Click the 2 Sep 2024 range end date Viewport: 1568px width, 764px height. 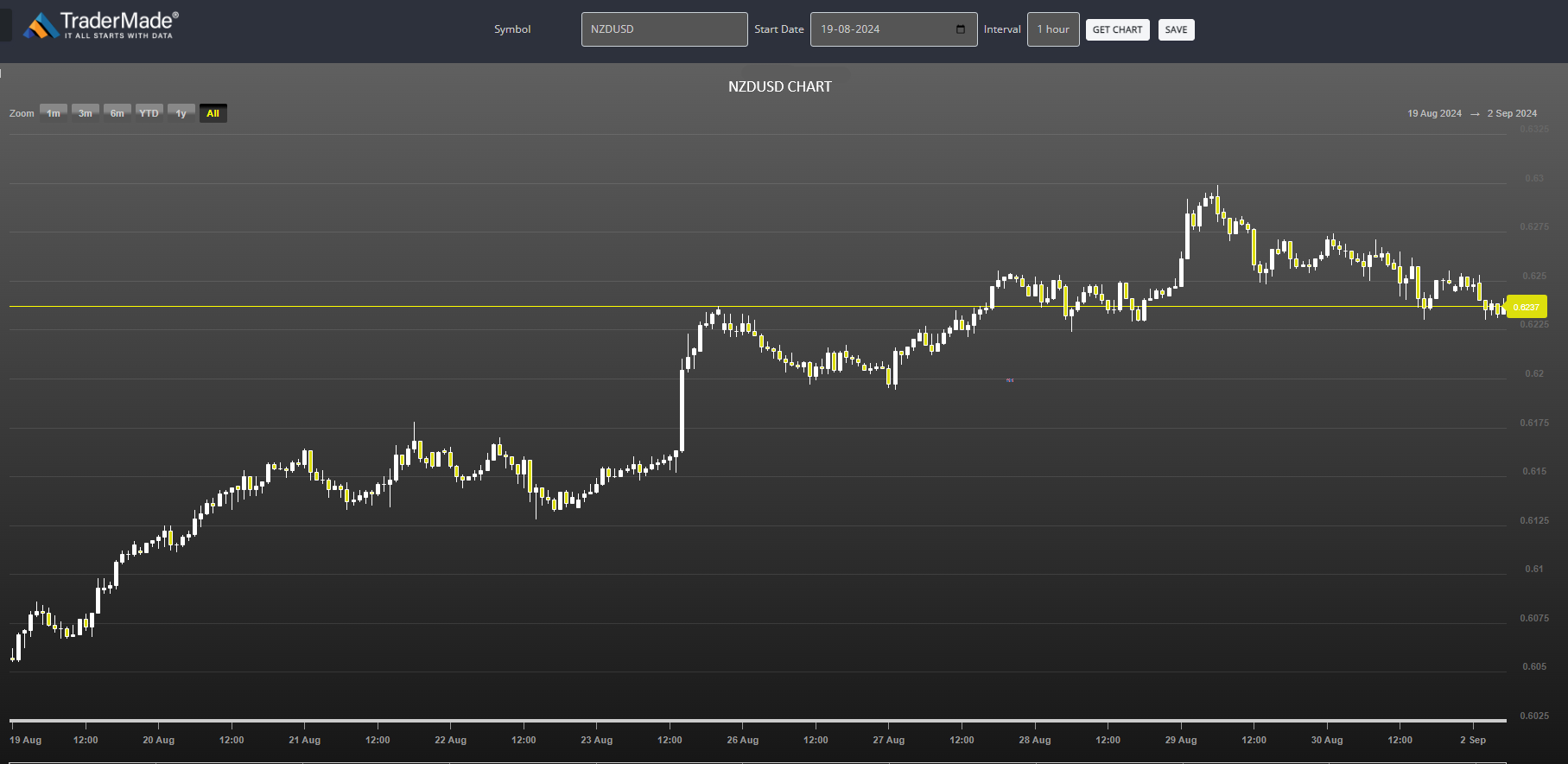1512,113
